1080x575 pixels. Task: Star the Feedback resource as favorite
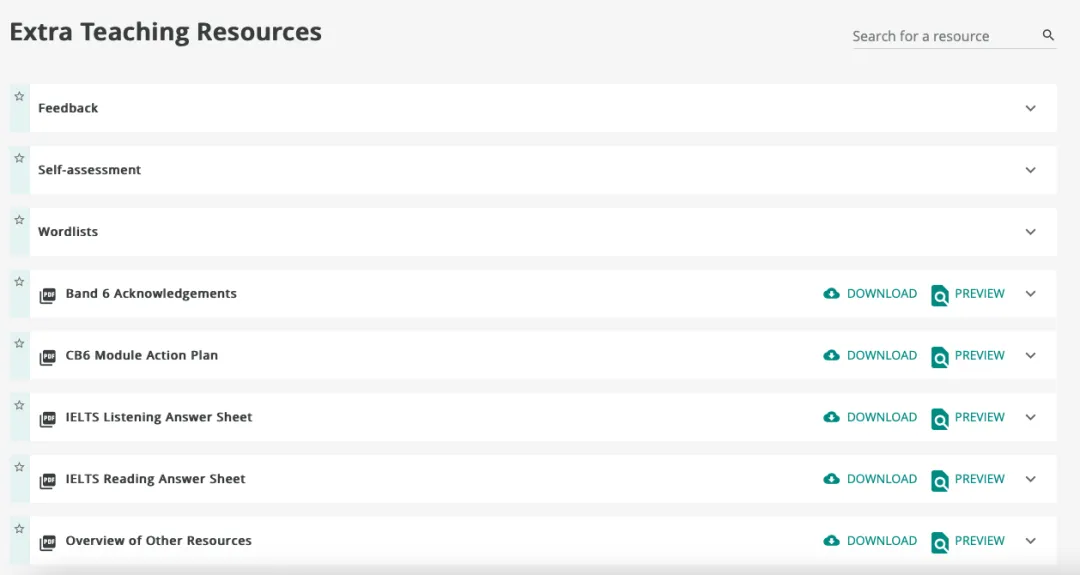pyautogui.click(x=19, y=96)
